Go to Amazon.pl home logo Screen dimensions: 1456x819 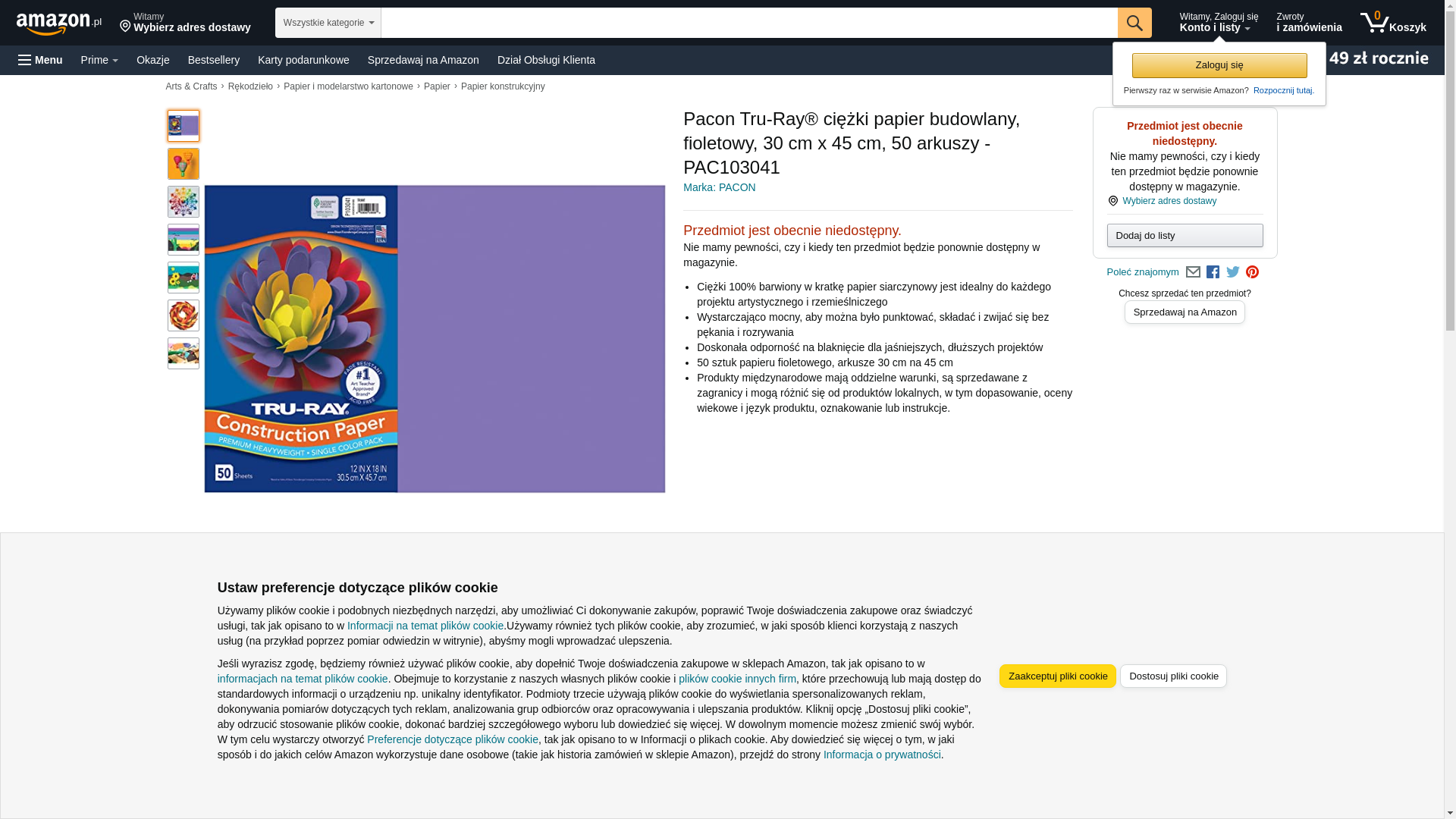pos(59,24)
